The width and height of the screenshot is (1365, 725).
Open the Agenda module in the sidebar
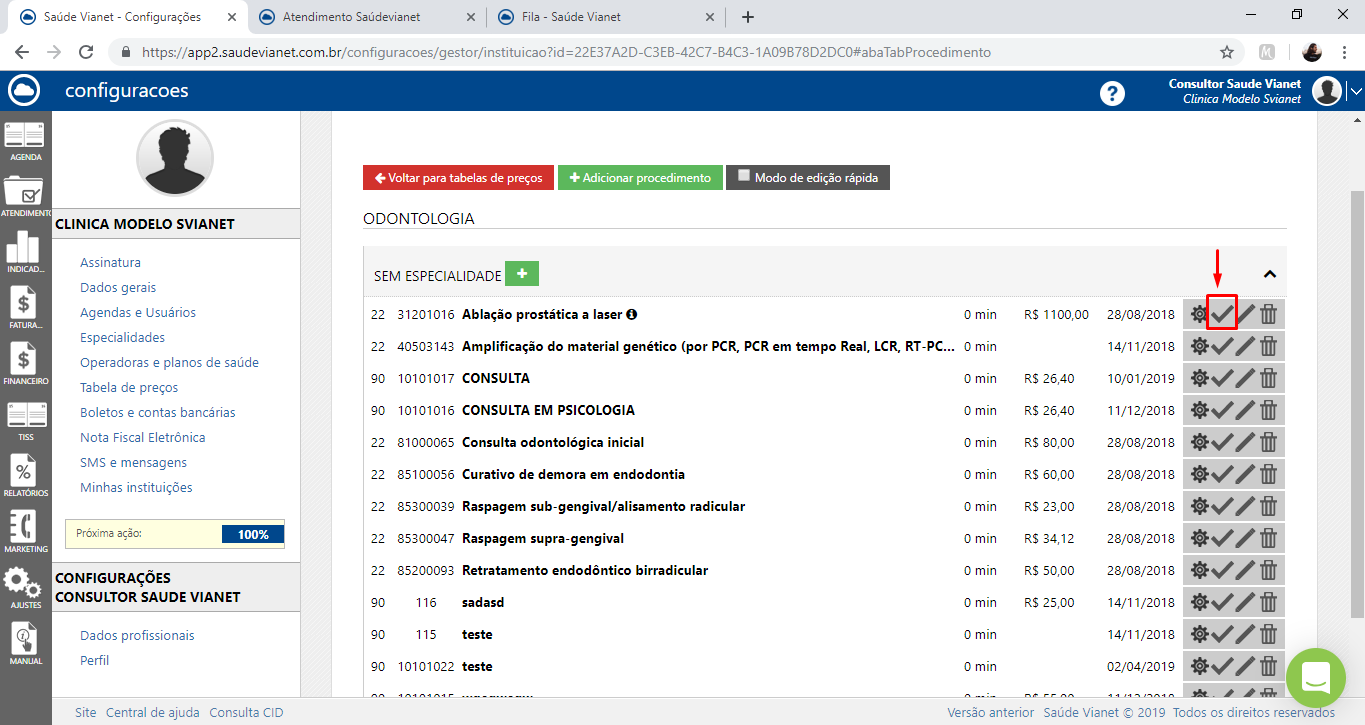point(25,142)
